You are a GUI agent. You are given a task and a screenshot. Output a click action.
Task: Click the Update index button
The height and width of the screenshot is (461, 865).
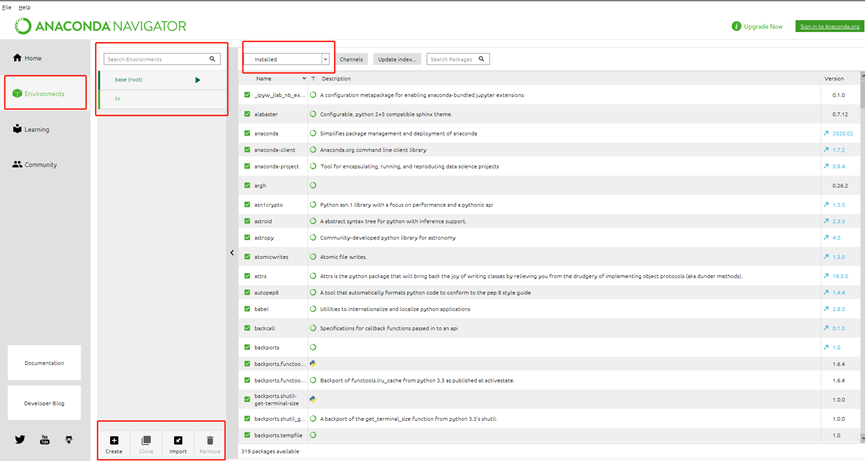[x=397, y=59]
